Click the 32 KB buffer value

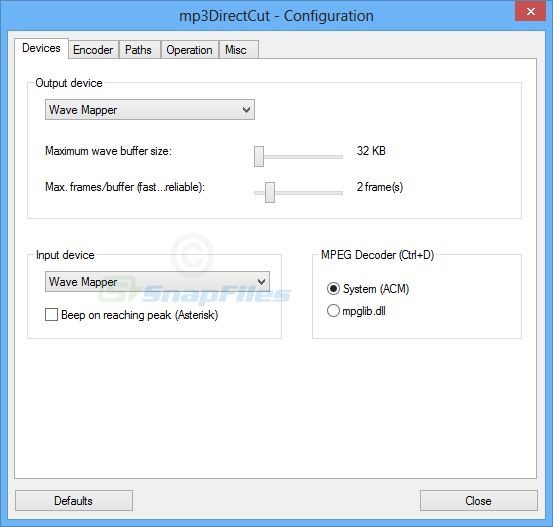click(x=371, y=151)
